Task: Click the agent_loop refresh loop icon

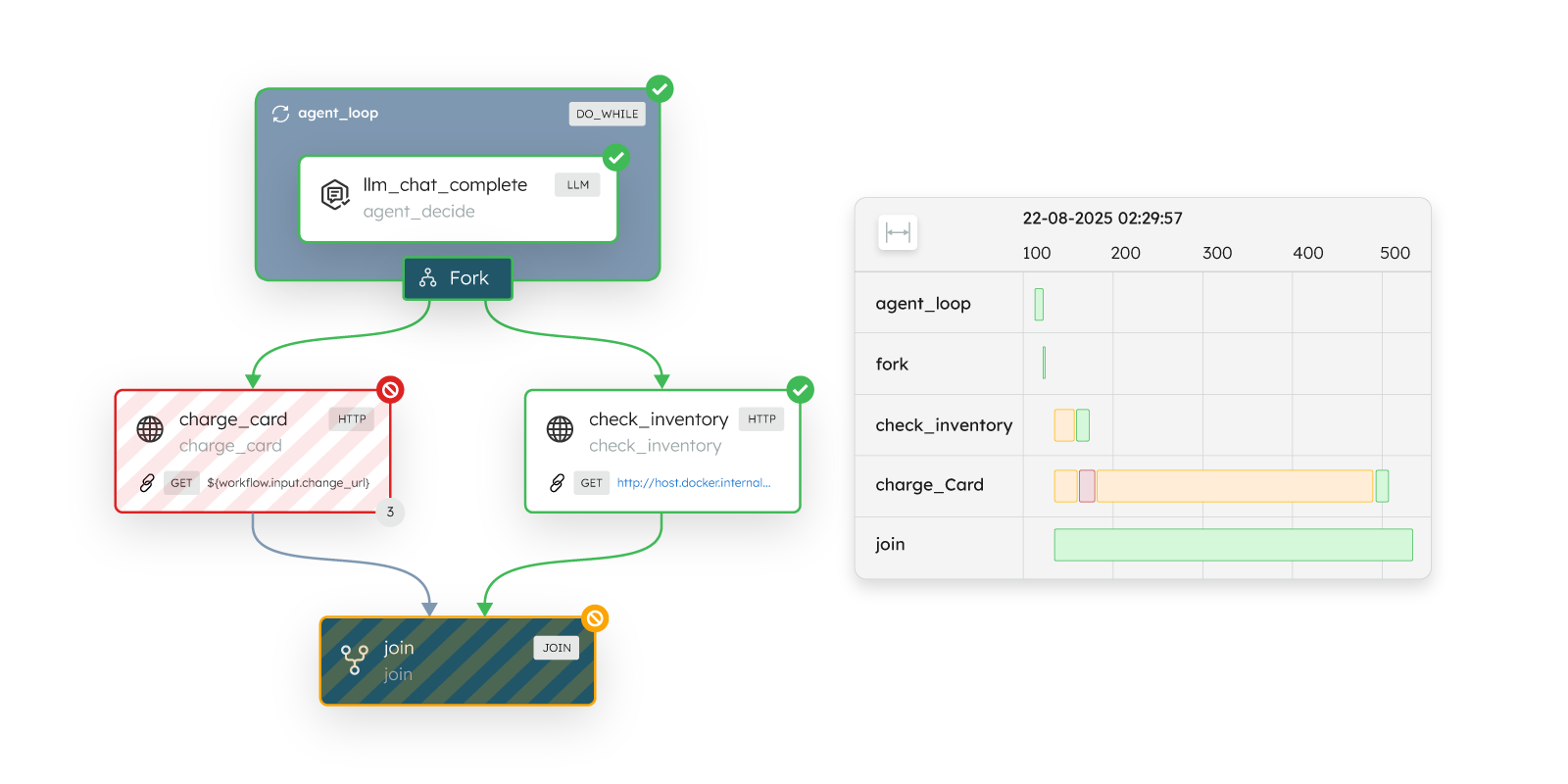Action: click(281, 114)
